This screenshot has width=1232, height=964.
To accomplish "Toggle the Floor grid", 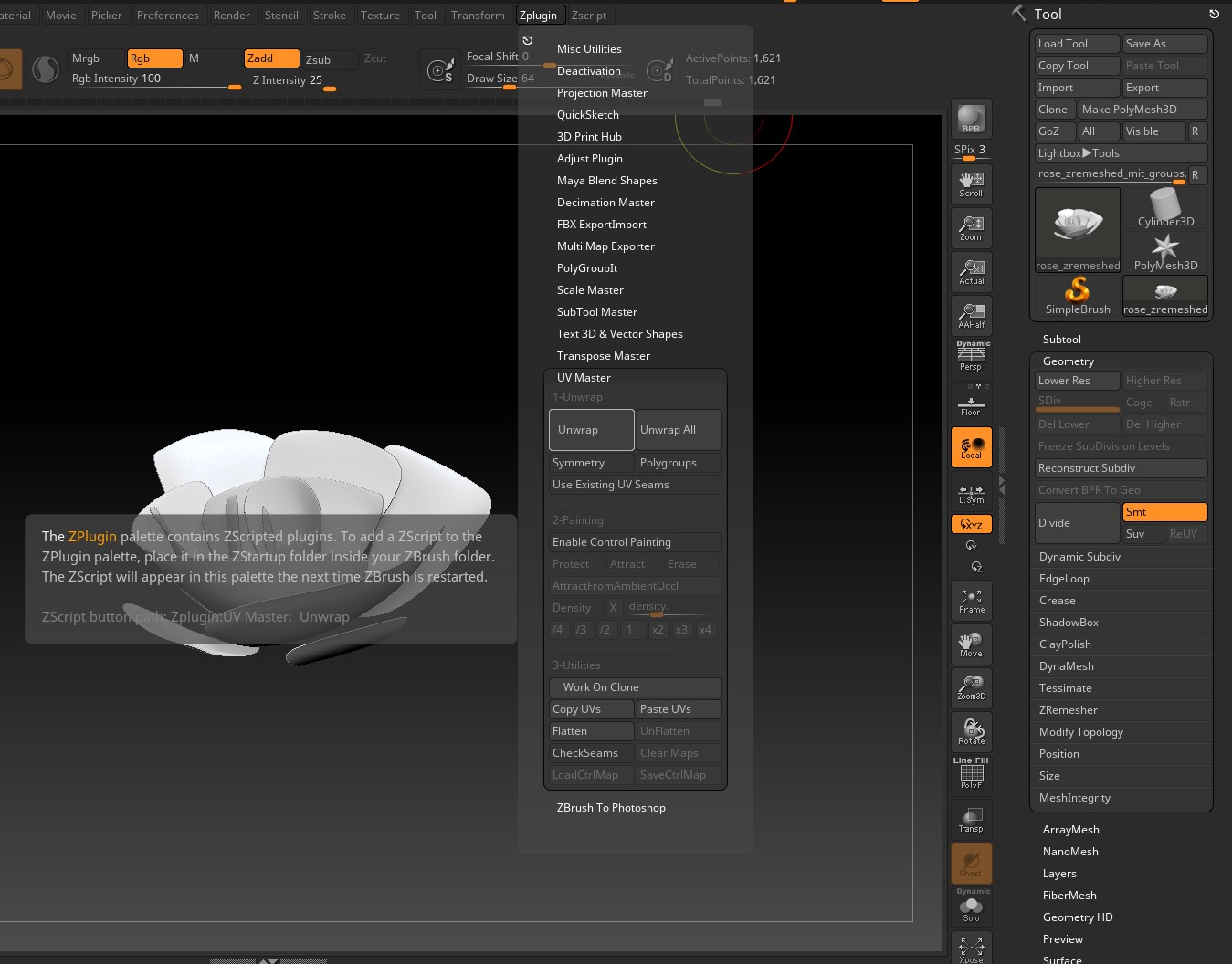I will [x=971, y=403].
